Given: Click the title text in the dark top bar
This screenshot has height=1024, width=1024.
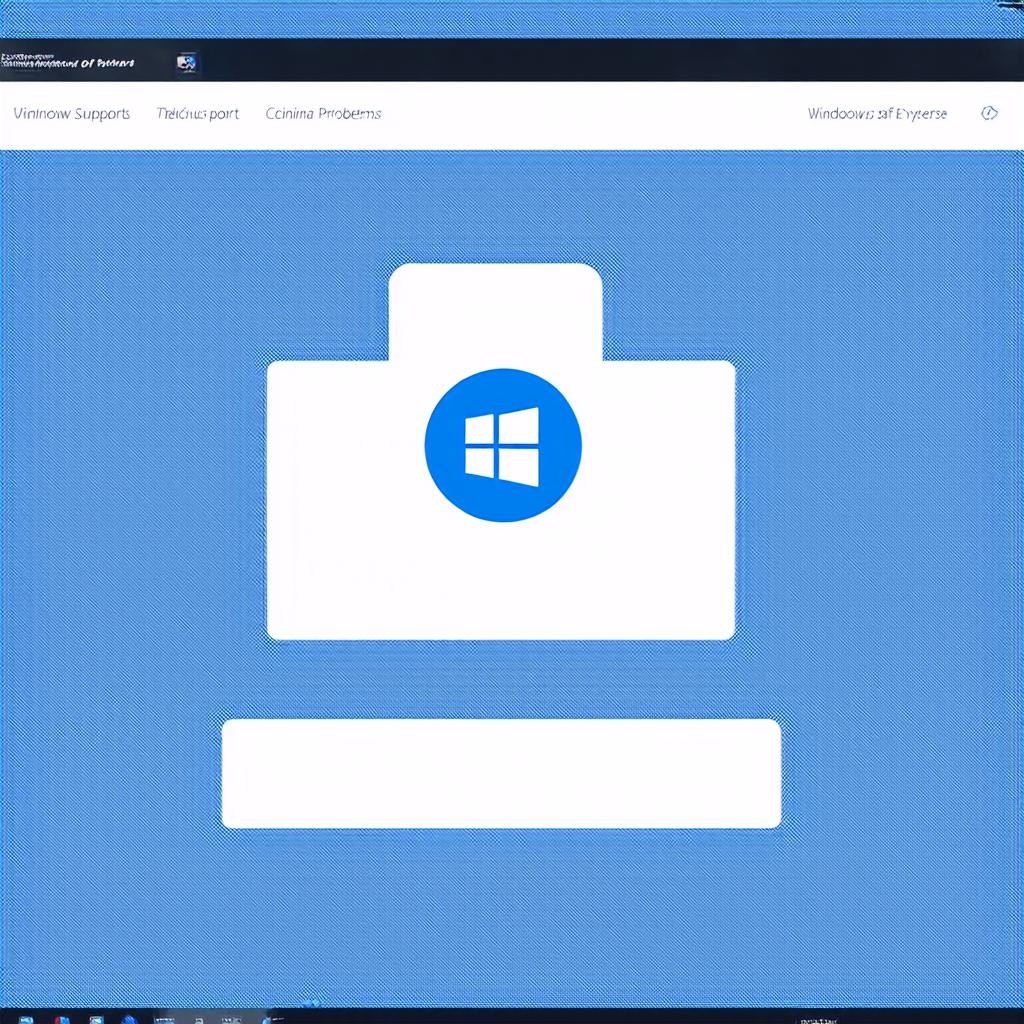Looking at the screenshot, I should 67,61.
